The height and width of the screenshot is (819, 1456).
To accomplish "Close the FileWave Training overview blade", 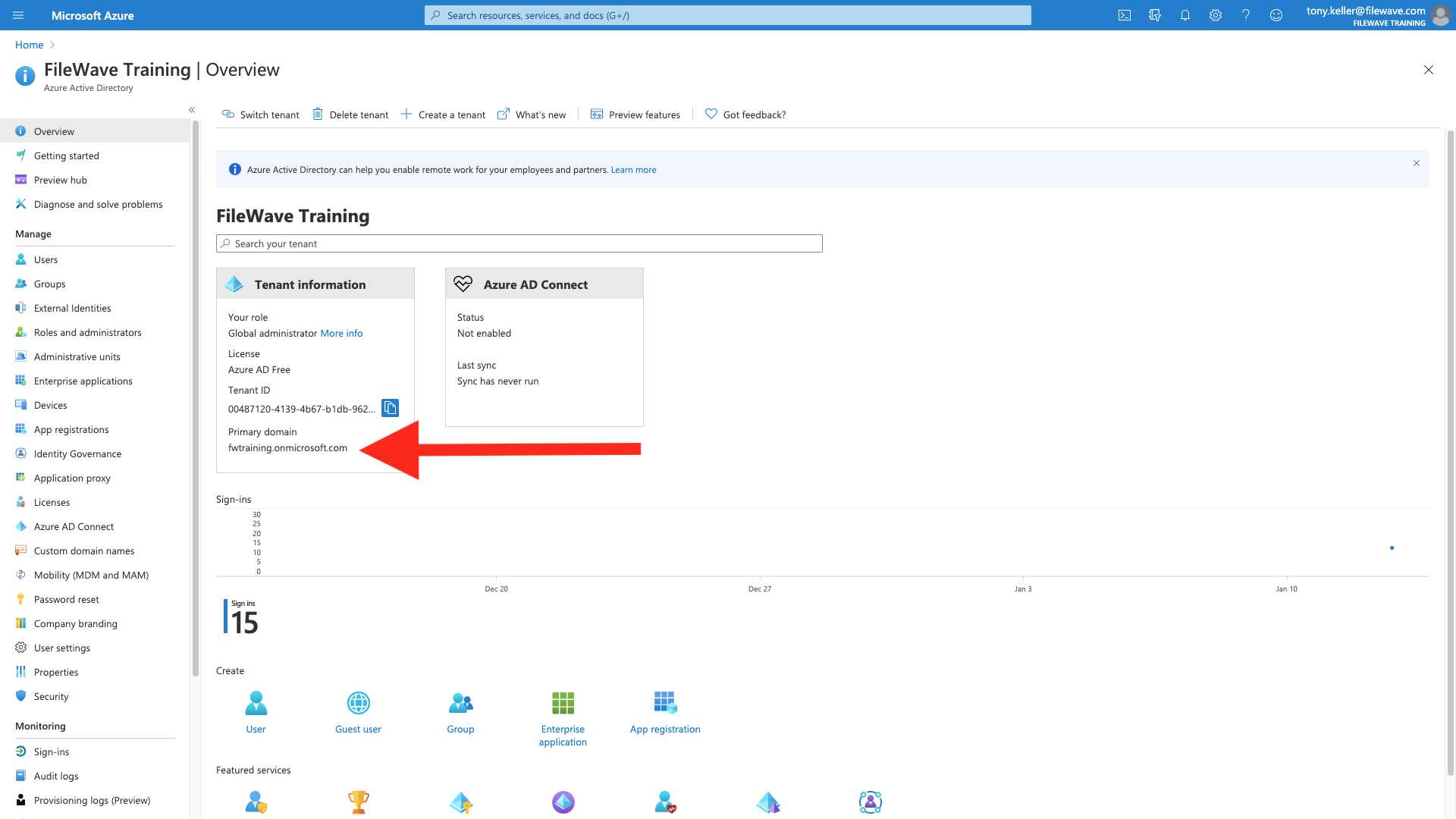I will coord(1429,70).
